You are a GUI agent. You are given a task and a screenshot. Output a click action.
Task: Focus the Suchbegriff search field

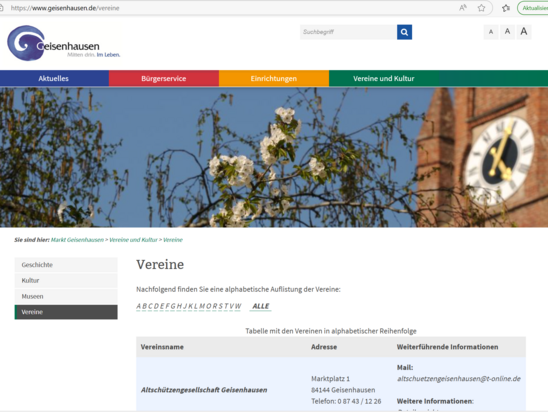pyautogui.click(x=348, y=32)
